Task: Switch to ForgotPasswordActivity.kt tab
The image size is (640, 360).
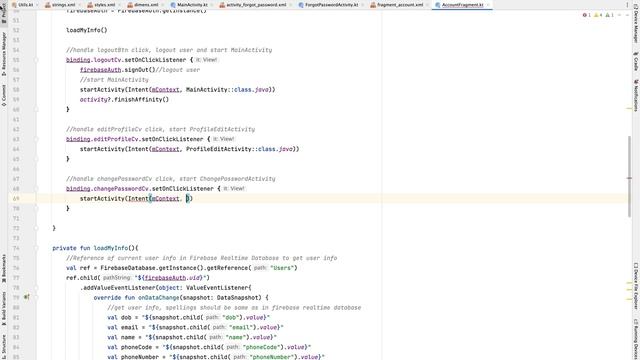Action: tap(331, 5)
